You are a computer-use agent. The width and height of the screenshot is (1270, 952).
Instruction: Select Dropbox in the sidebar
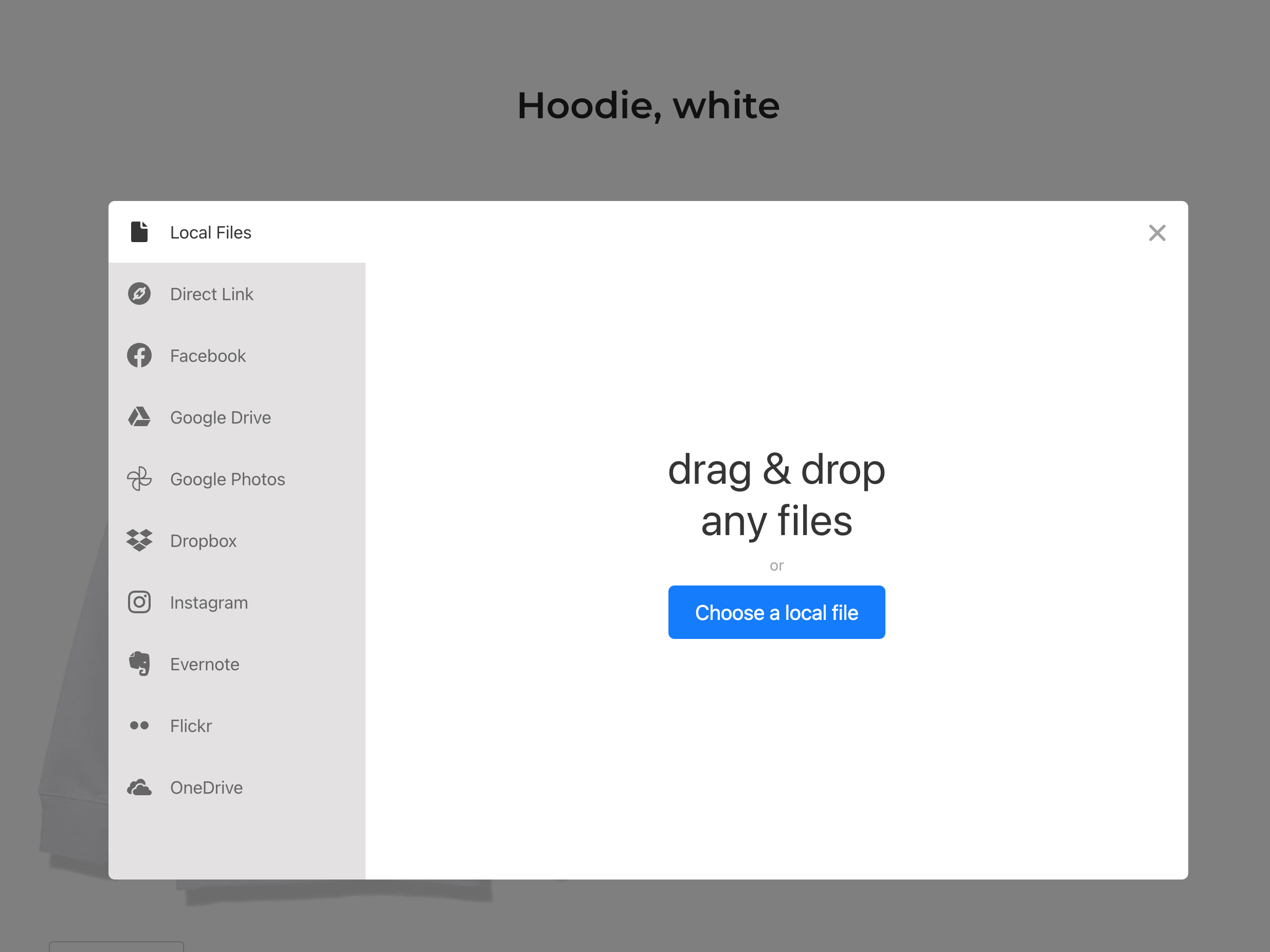click(x=203, y=541)
